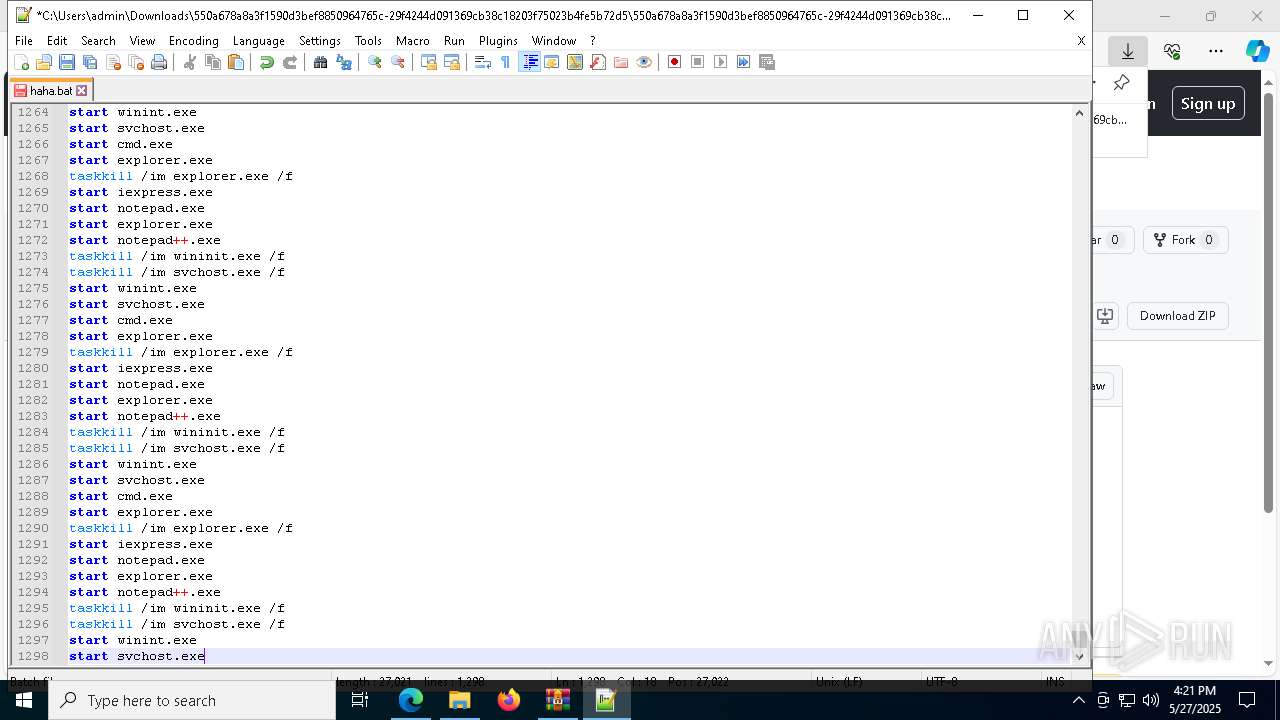Open the Language menu
Screen dimensions: 1280x720
[x=258, y=41]
